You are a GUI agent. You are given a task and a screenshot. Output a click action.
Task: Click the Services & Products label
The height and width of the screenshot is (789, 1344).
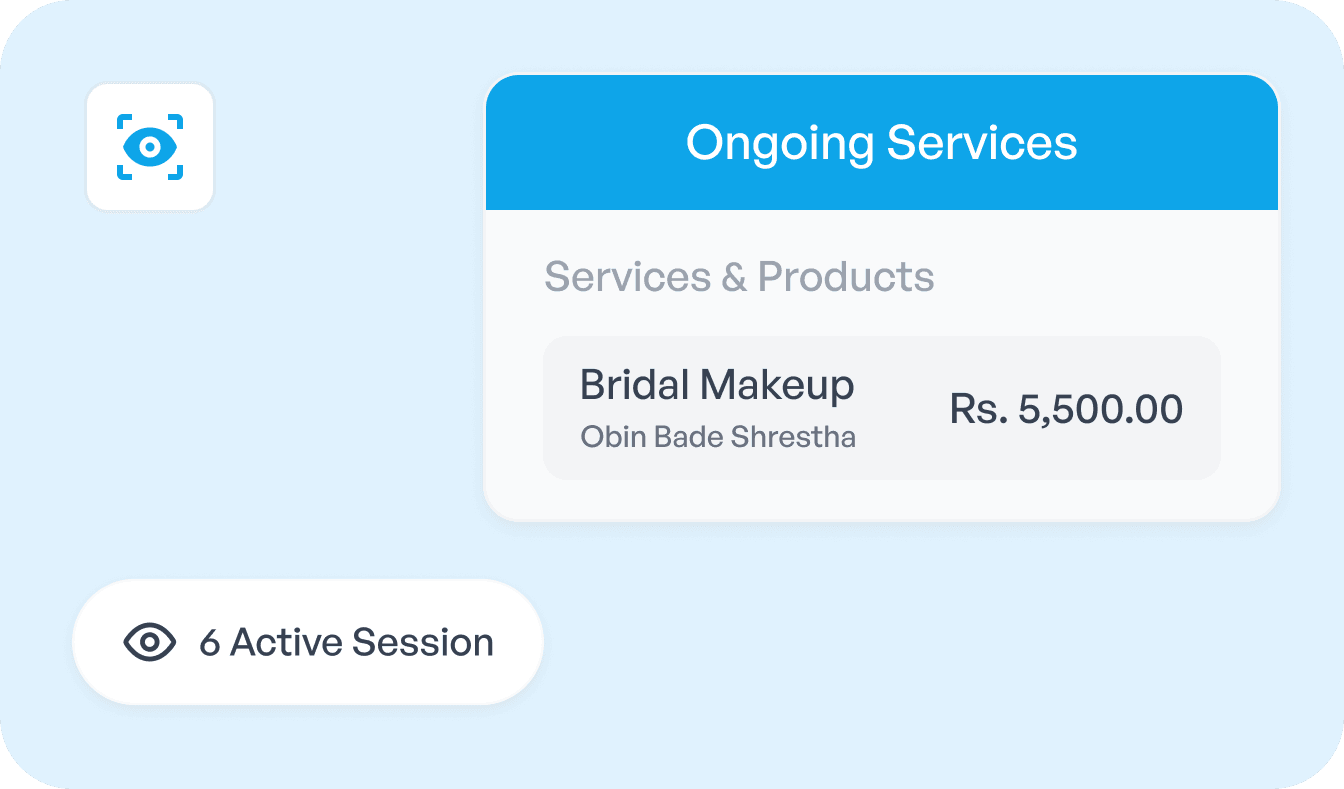[739, 277]
